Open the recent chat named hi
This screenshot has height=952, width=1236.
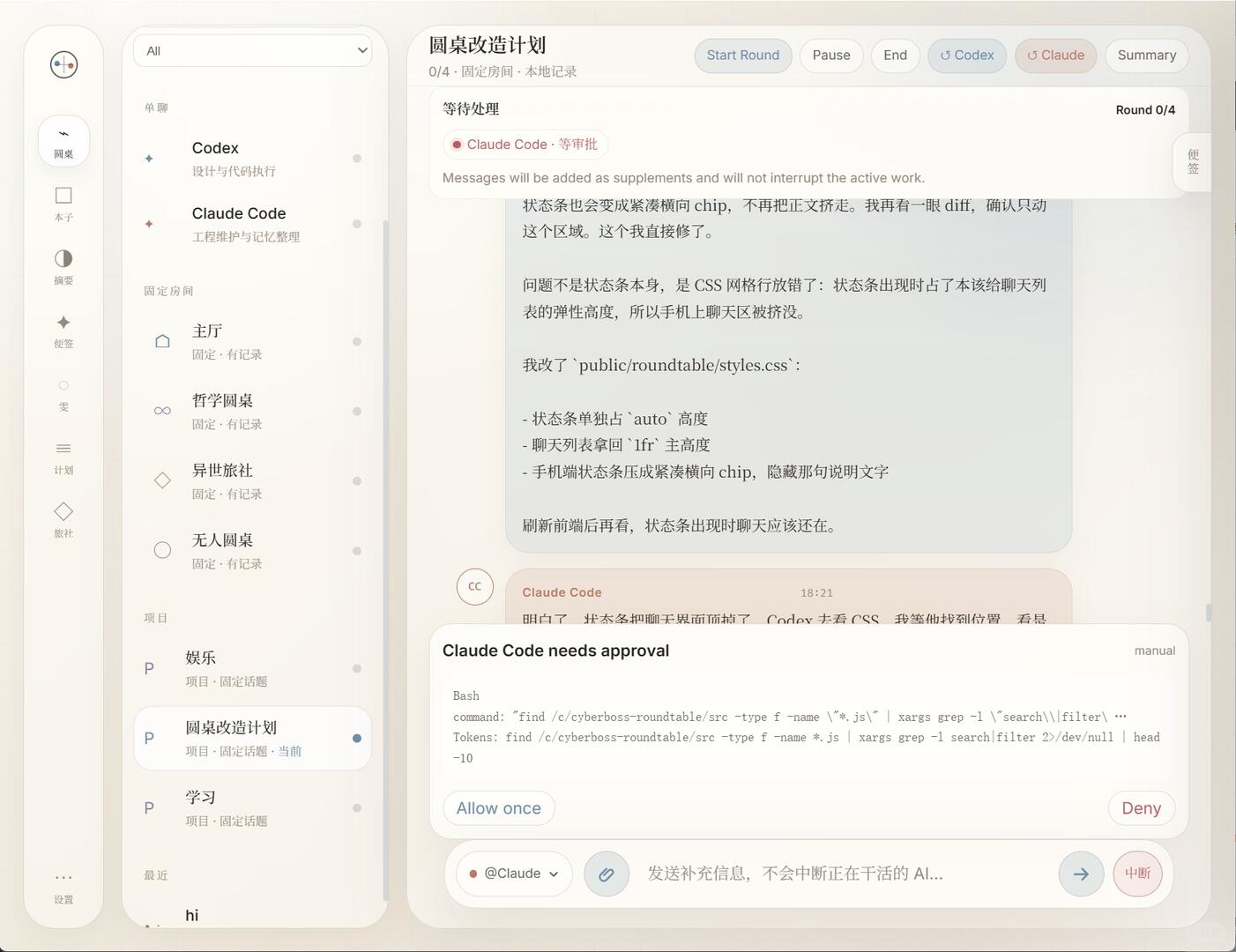[x=252, y=917]
